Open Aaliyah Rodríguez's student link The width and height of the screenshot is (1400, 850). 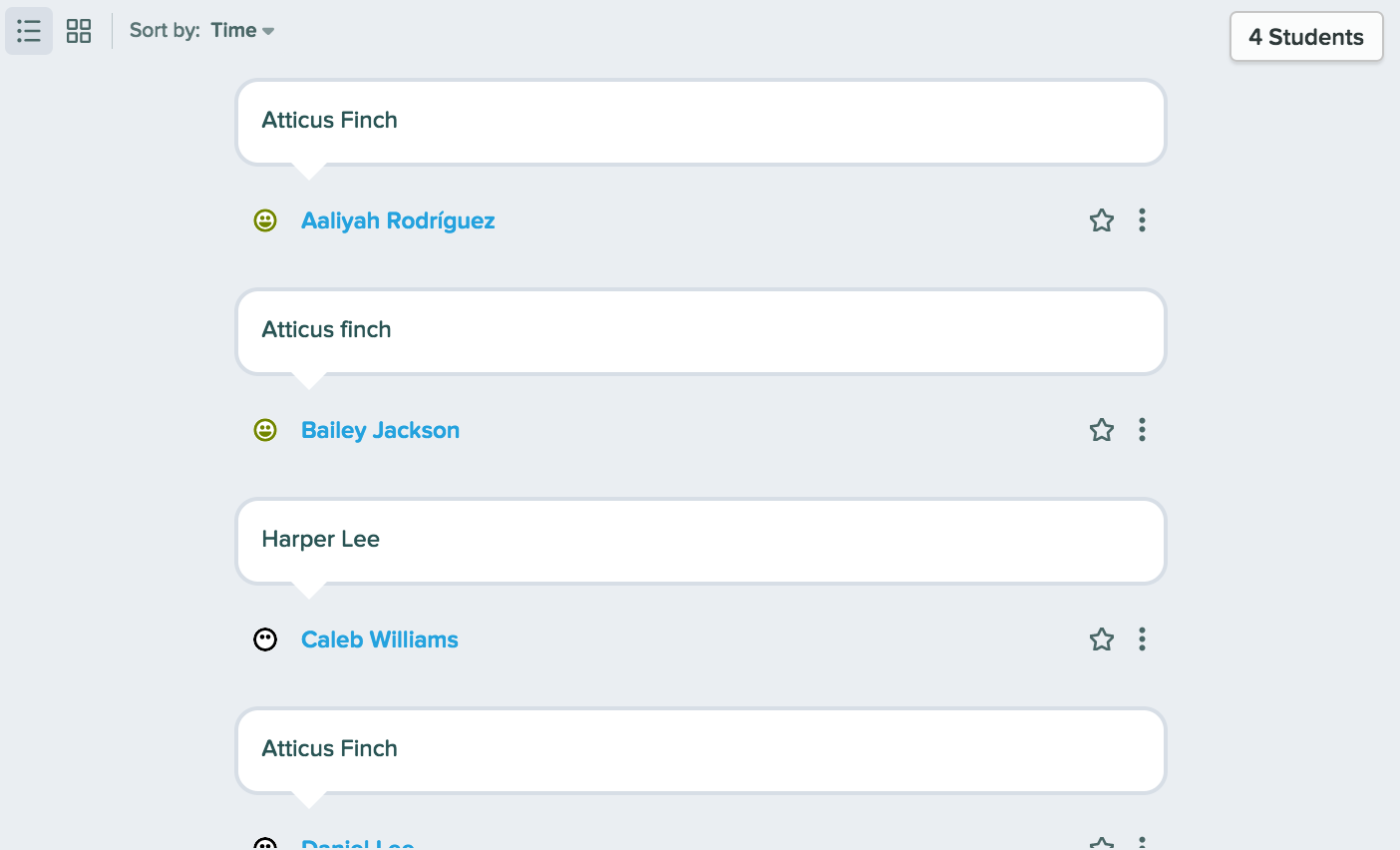coord(398,220)
